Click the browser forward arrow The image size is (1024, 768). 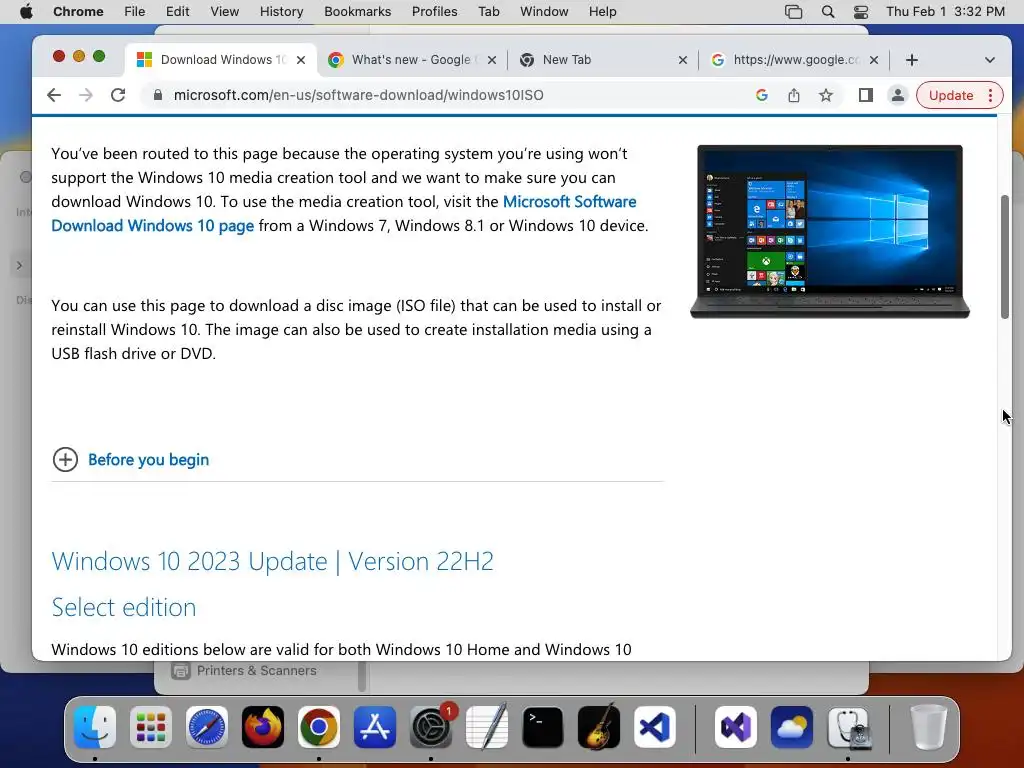86,95
